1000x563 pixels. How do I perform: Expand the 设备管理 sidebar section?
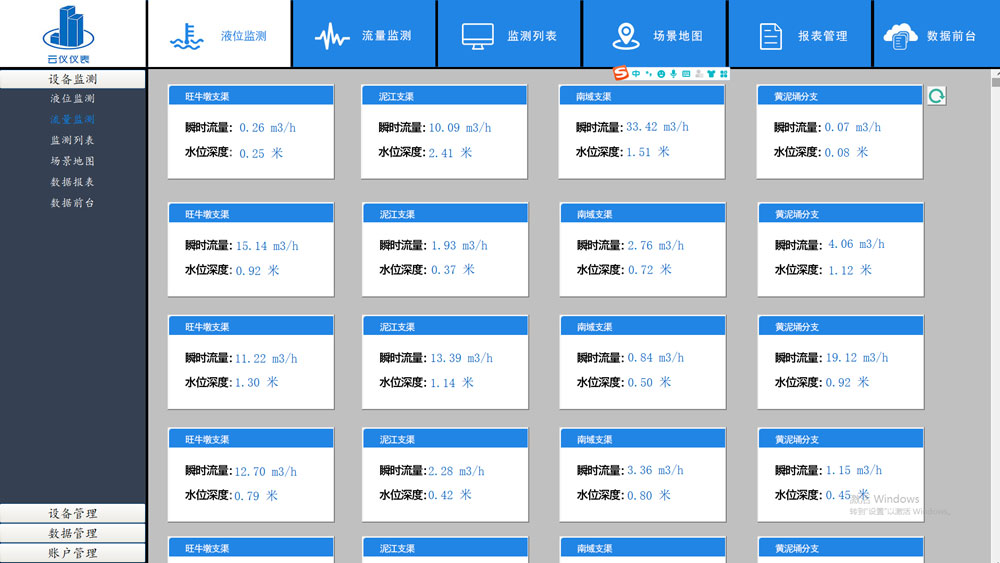pos(73,513)
